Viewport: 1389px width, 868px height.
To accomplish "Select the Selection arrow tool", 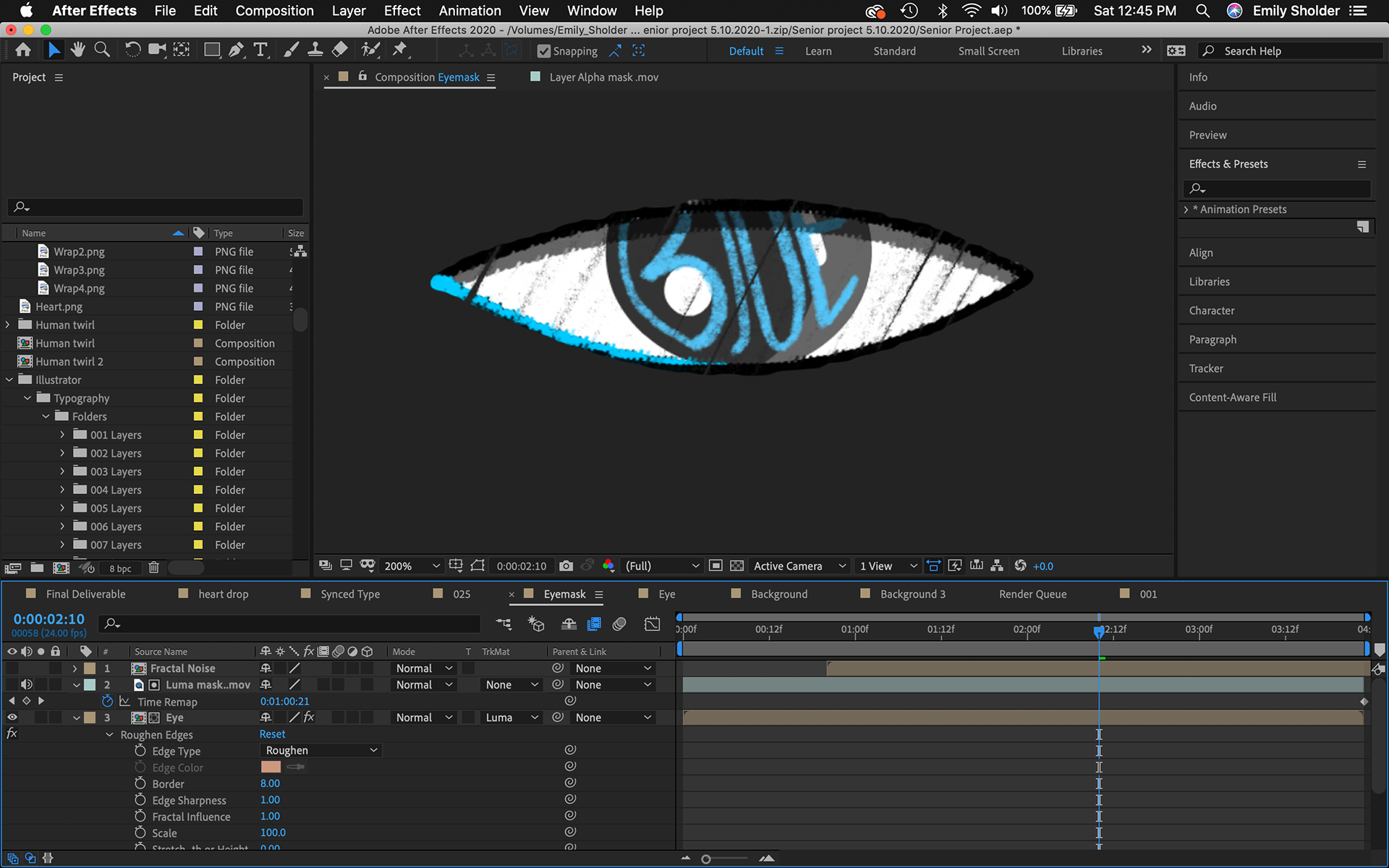I will (x=54, y=50).
